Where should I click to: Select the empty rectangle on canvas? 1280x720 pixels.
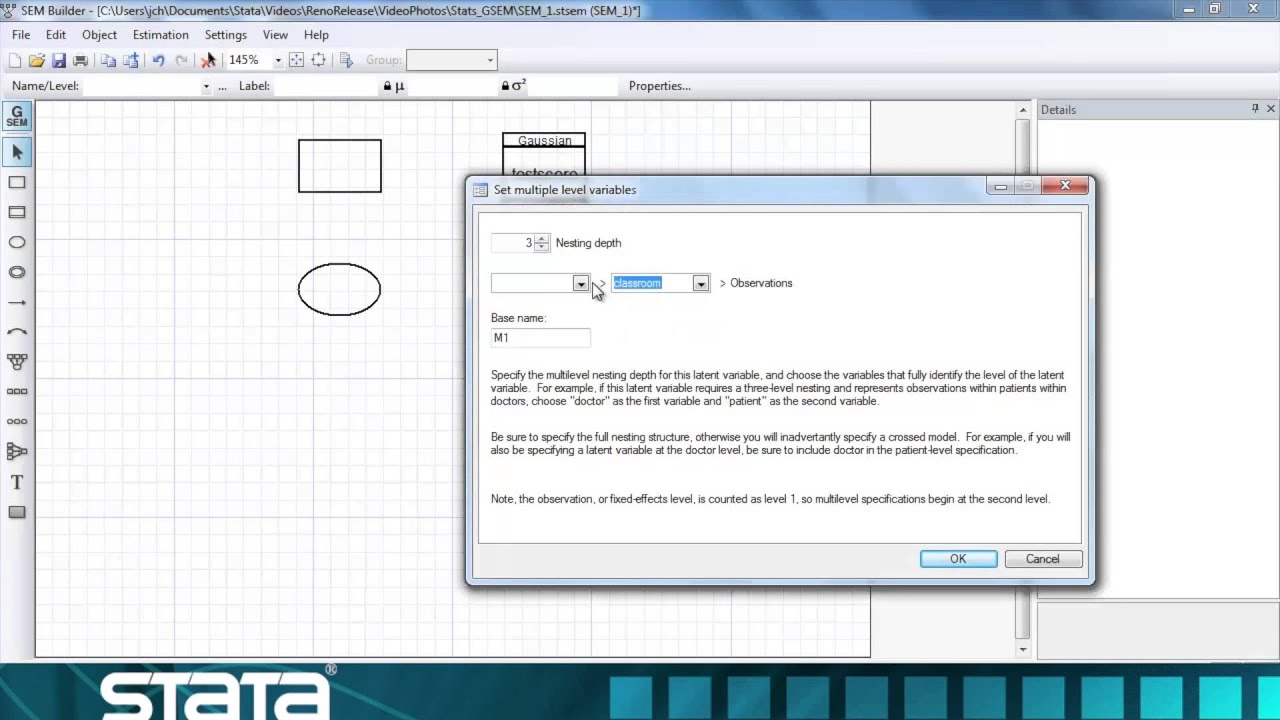340,166
